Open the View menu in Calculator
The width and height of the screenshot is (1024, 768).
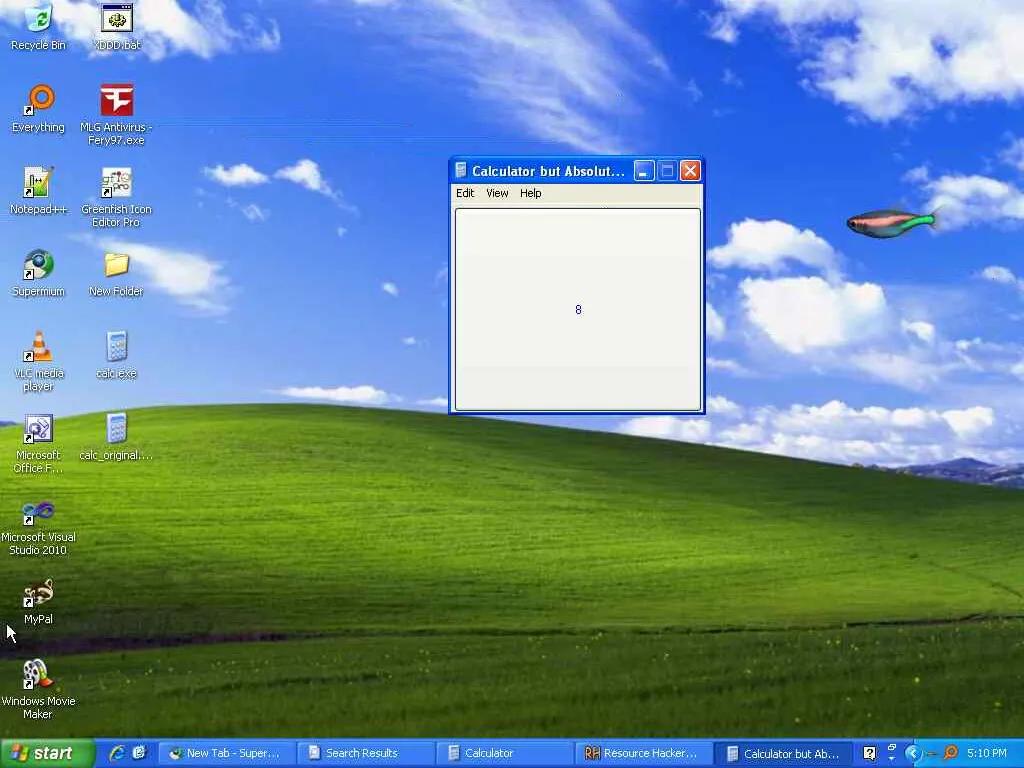point(497,193)
